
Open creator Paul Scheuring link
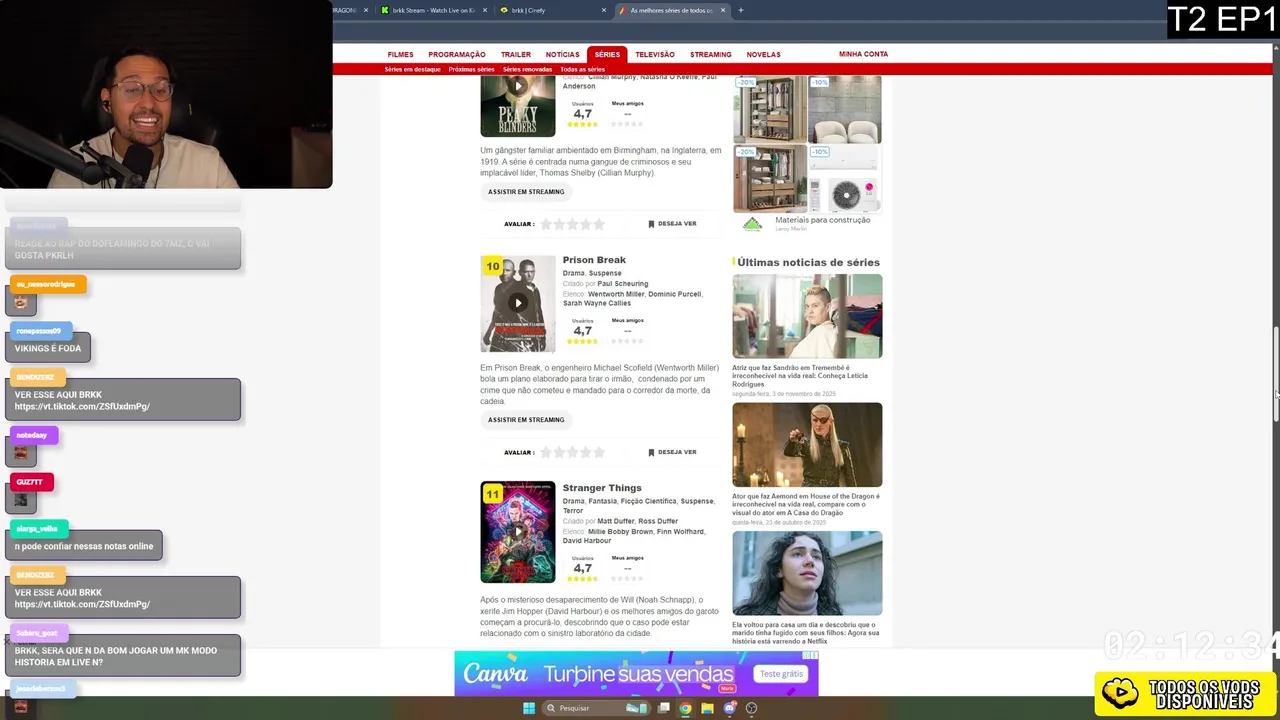(x=623, y=284)
